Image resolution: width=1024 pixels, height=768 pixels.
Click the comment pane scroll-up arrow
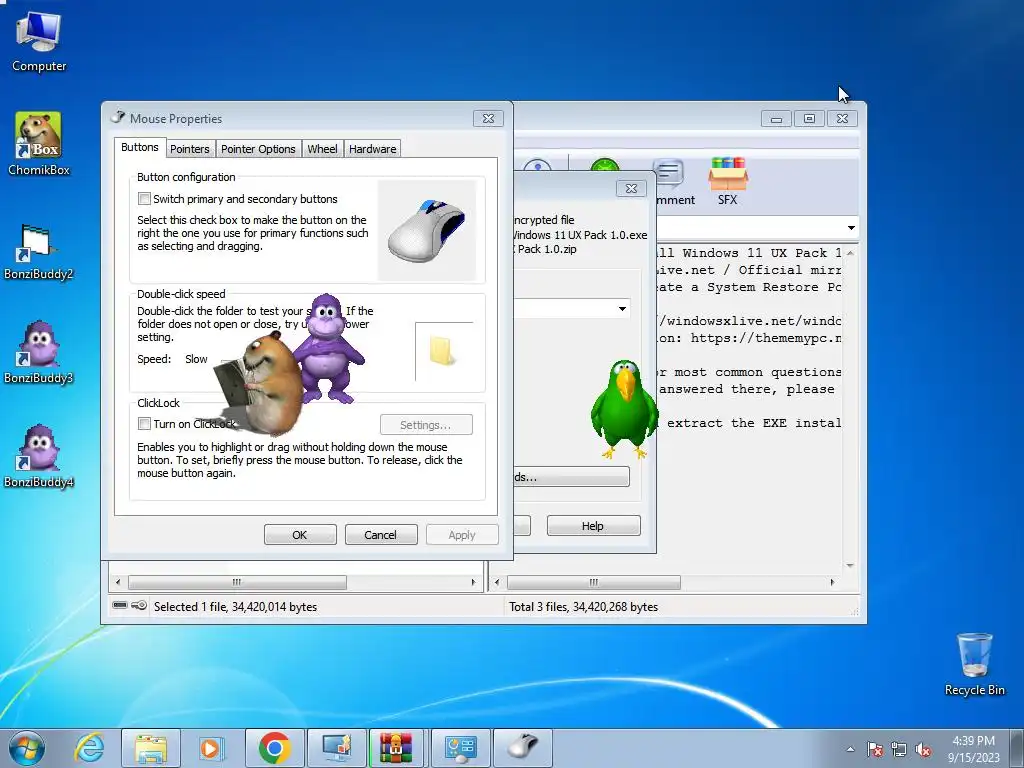pyautogui.click(x=850, y=252)
